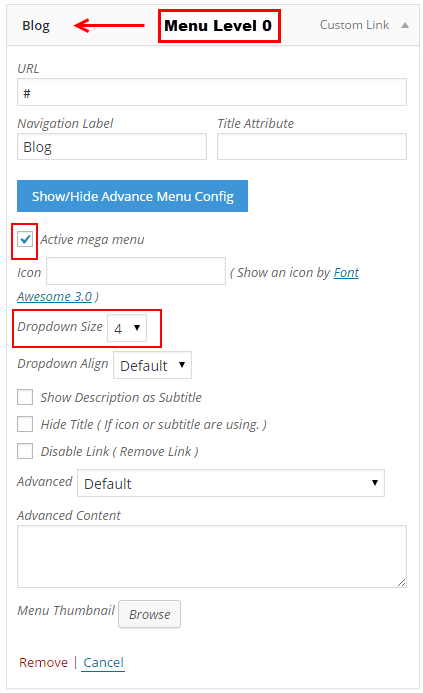Click the Blog menu item title
The image size is (423, 693).
36,26
